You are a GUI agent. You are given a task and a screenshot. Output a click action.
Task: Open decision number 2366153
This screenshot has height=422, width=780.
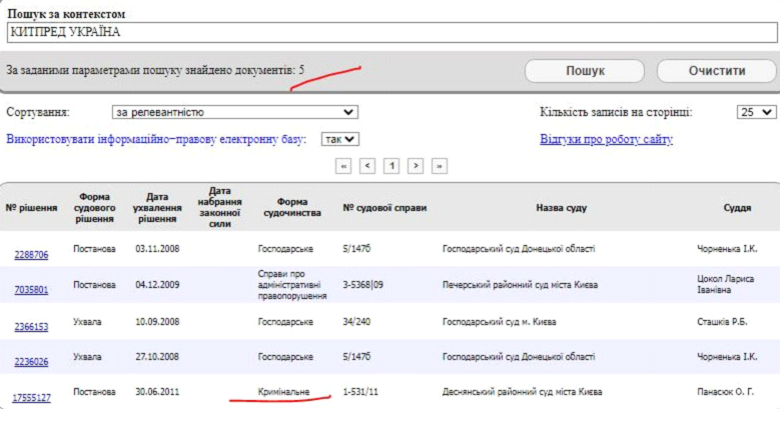(x=31, y=326)
